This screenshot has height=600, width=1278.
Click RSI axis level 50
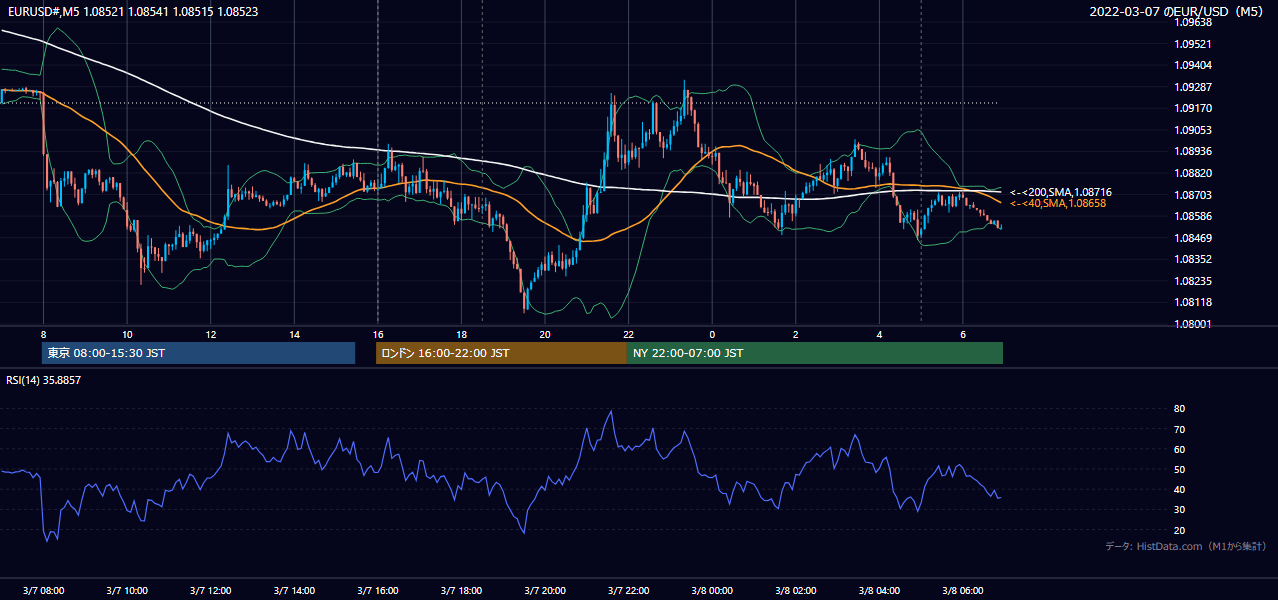(x=1180, y=469)
